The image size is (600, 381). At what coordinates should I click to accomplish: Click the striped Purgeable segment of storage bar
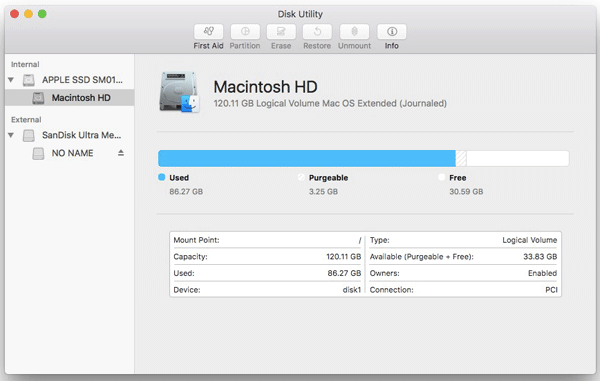point(461,158)
